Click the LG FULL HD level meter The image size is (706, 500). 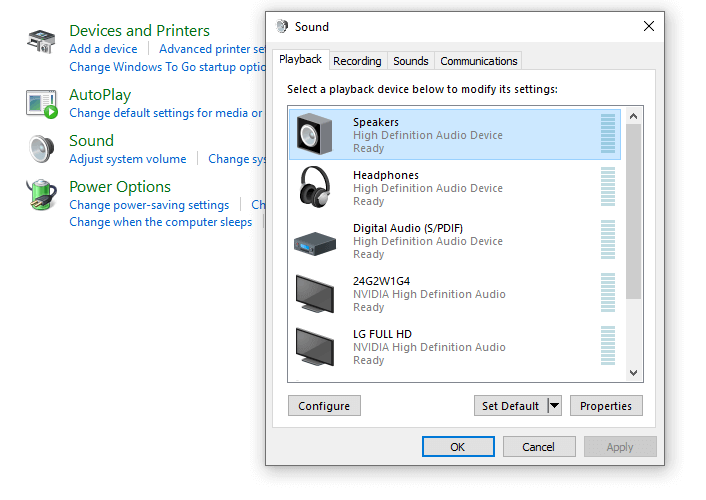click(608, 345)
